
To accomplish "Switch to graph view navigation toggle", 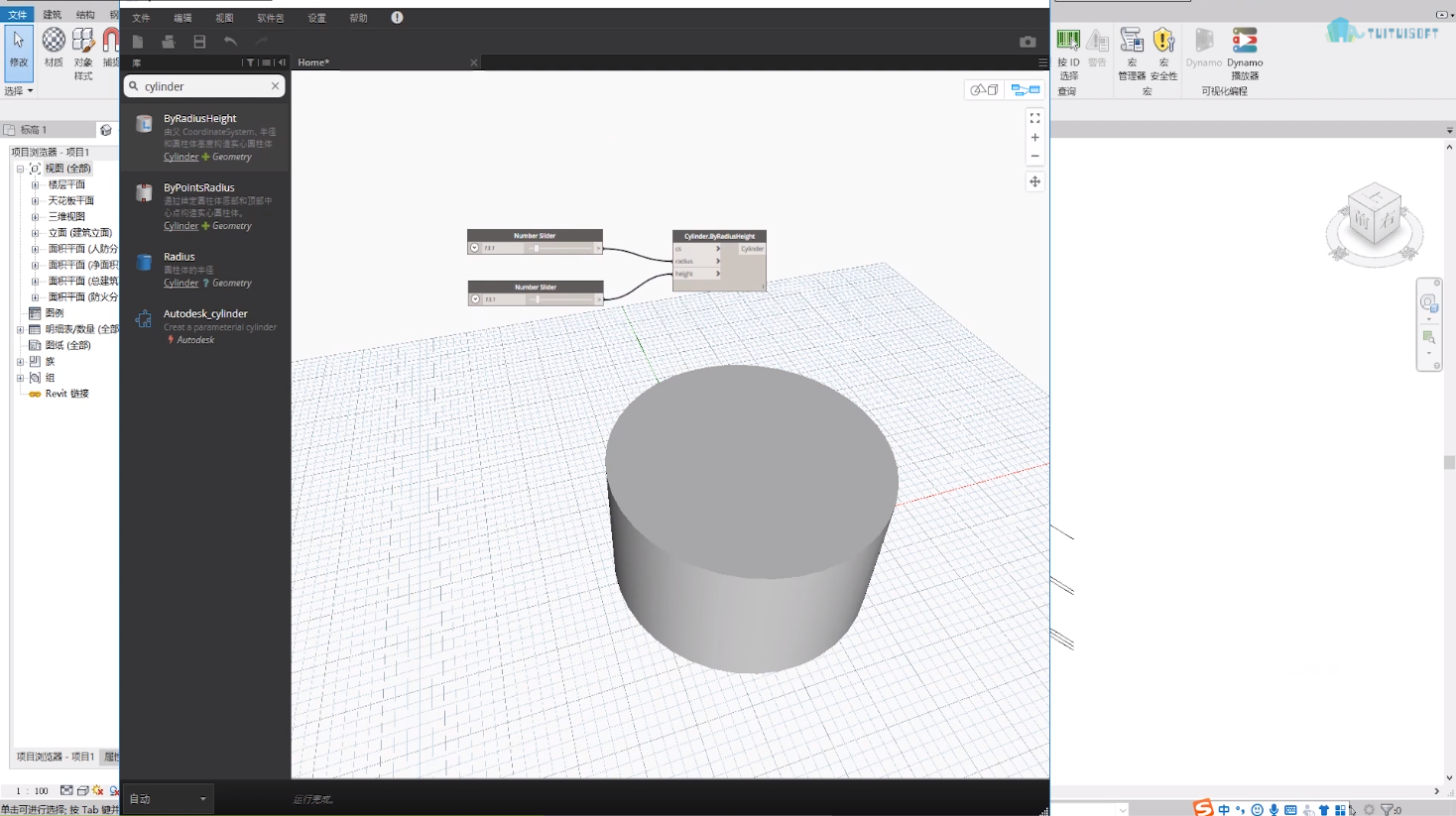I will click(x=1026, y=90).
